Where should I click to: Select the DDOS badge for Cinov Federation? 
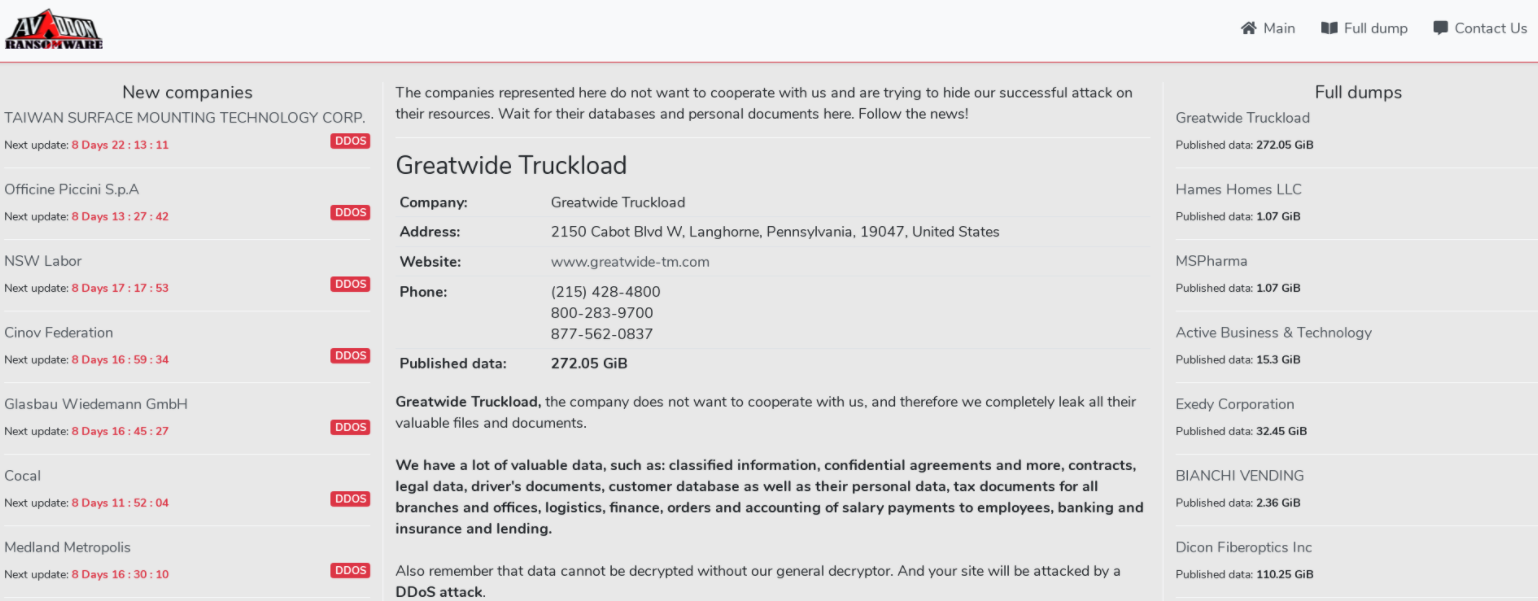tap(350, 356)
